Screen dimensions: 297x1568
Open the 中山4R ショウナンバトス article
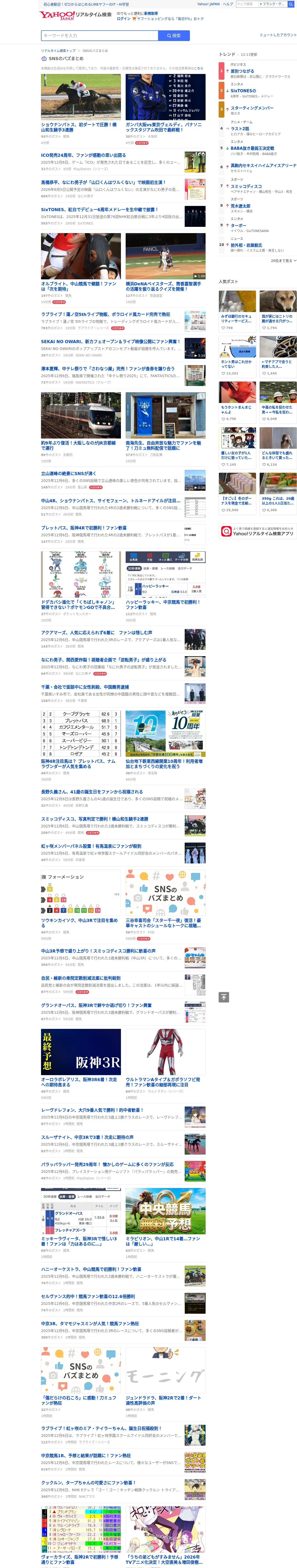pos(110,501)
